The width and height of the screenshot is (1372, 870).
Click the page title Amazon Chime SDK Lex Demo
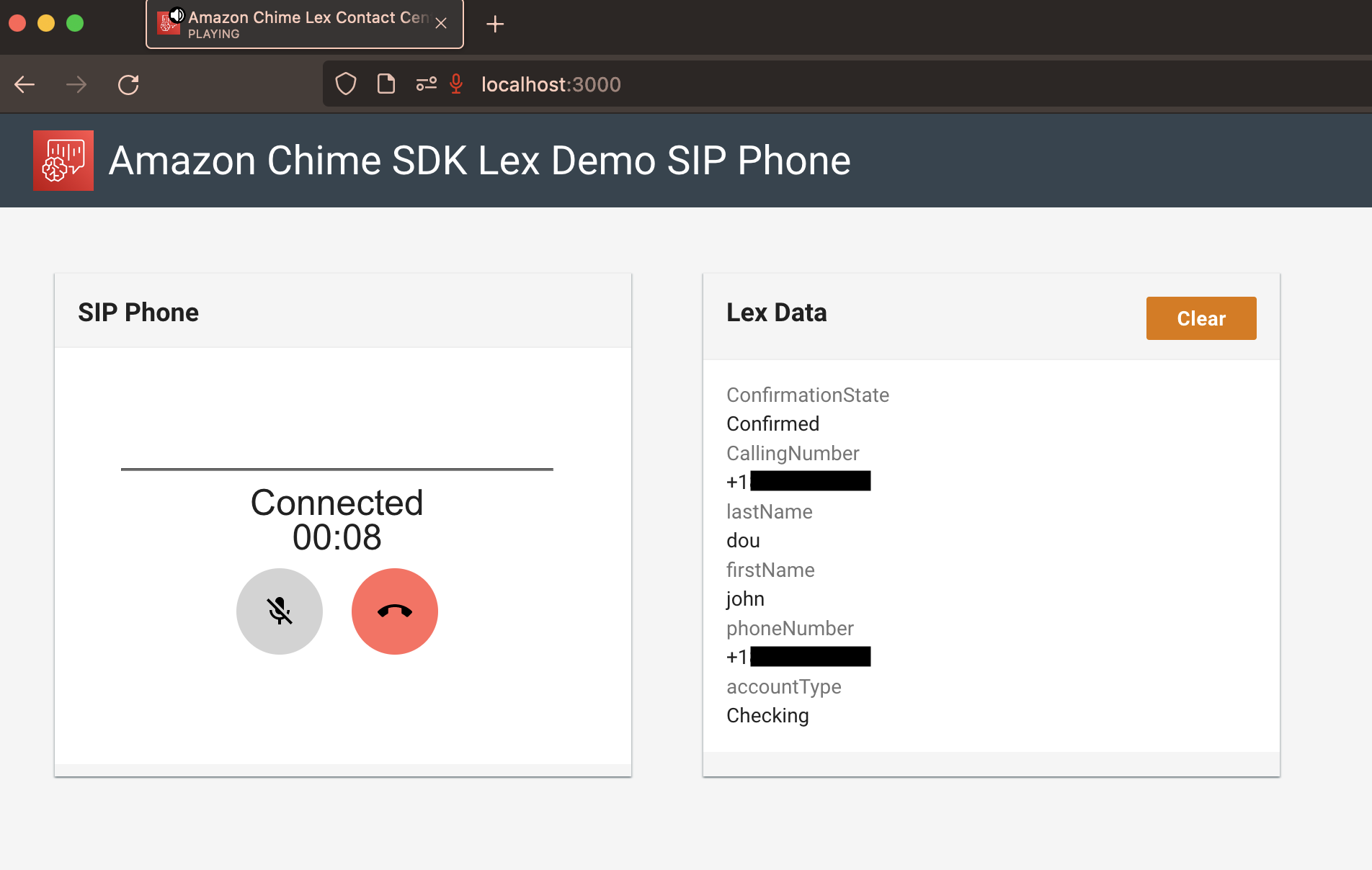[x=480, y=161]
